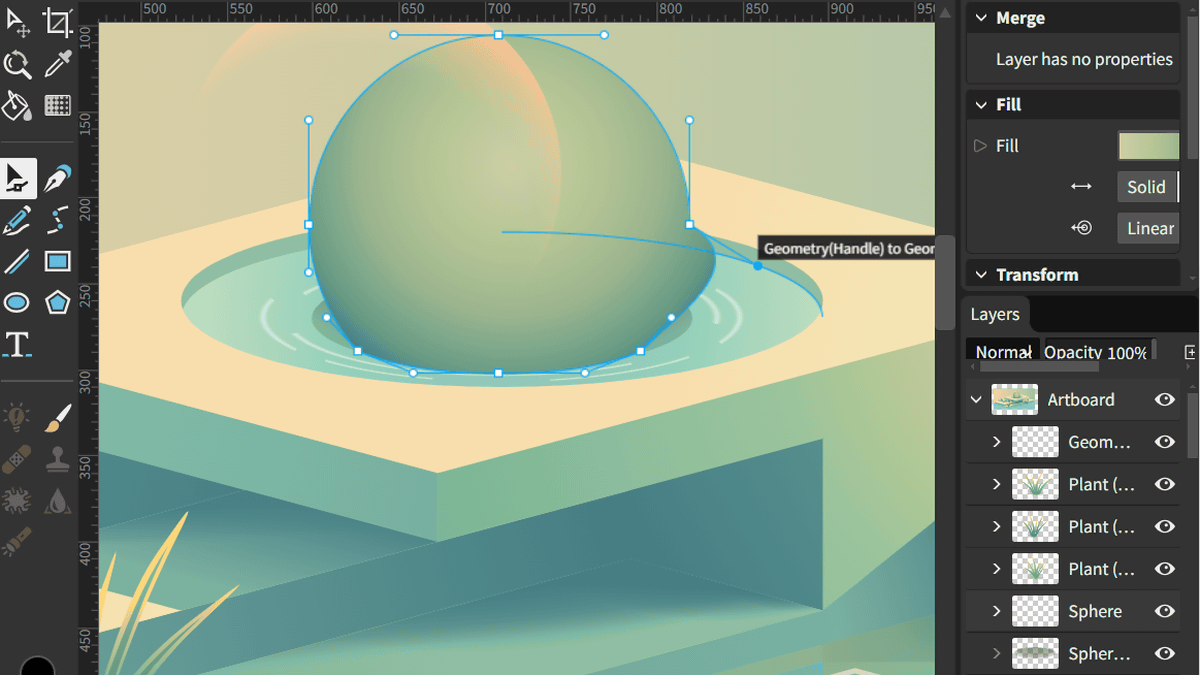Expand the Fill row disclosure triangle
Viewport: 1200px width, 675px height.
pos(980,146)
